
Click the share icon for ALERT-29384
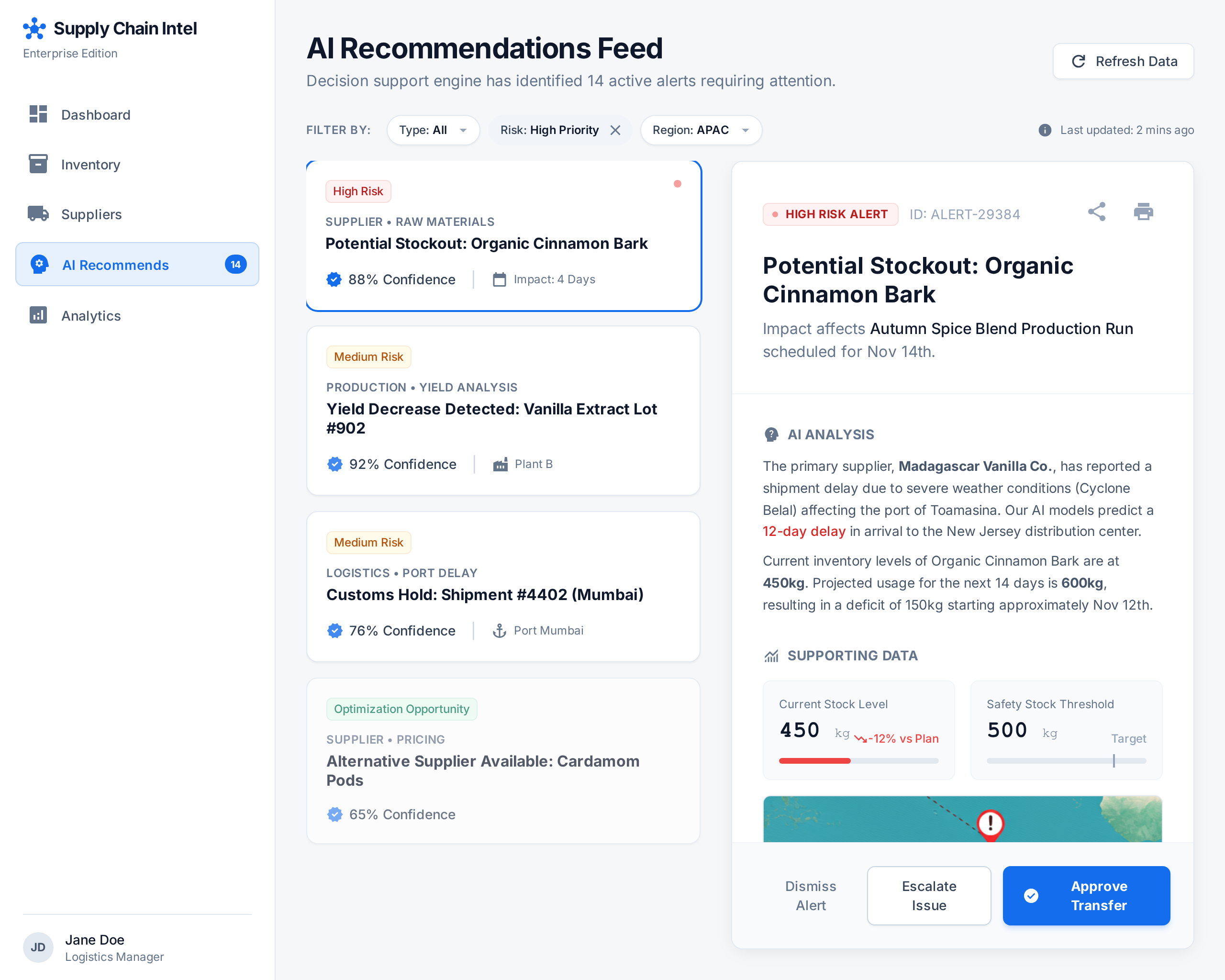pyautogui.click(x=1097, y=212)
